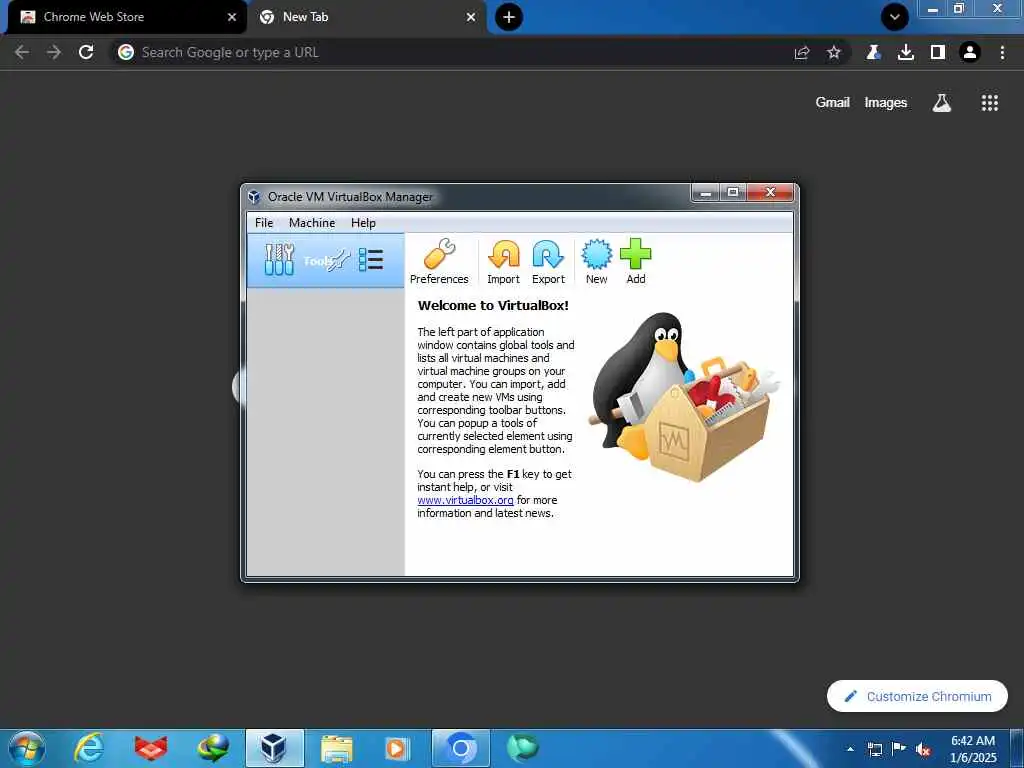Click the Export appliance icon
Viewport: 1024px width, 768px height.
pos(548,261)
